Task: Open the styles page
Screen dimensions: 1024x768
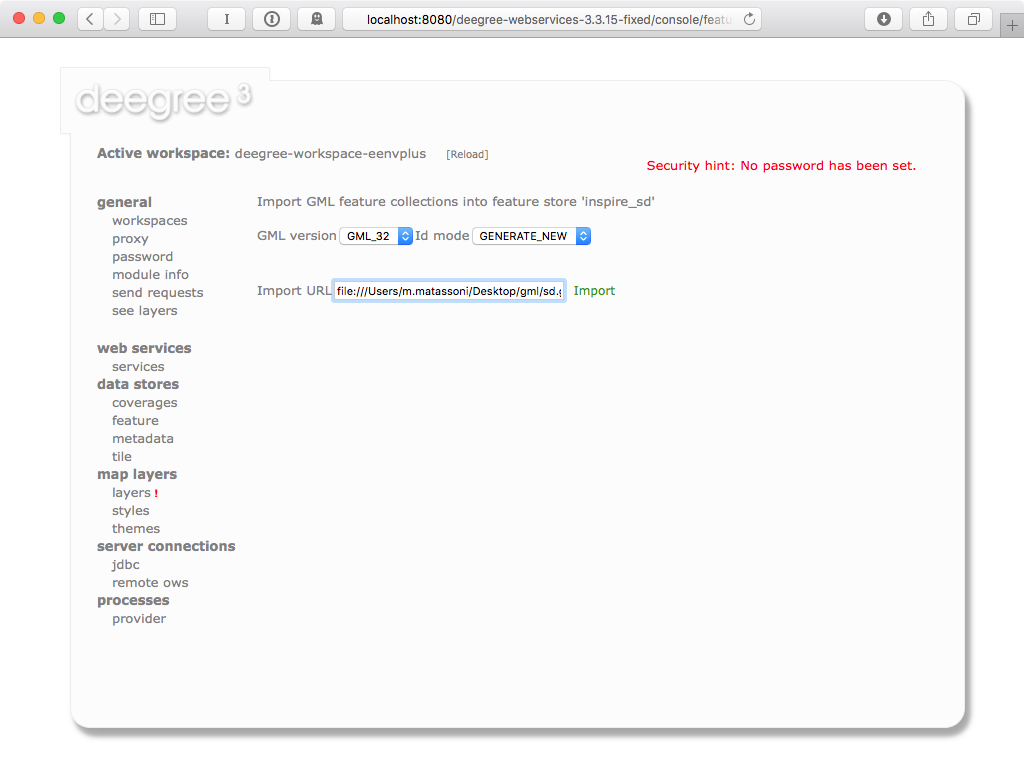Action: (x=131, y=511)
